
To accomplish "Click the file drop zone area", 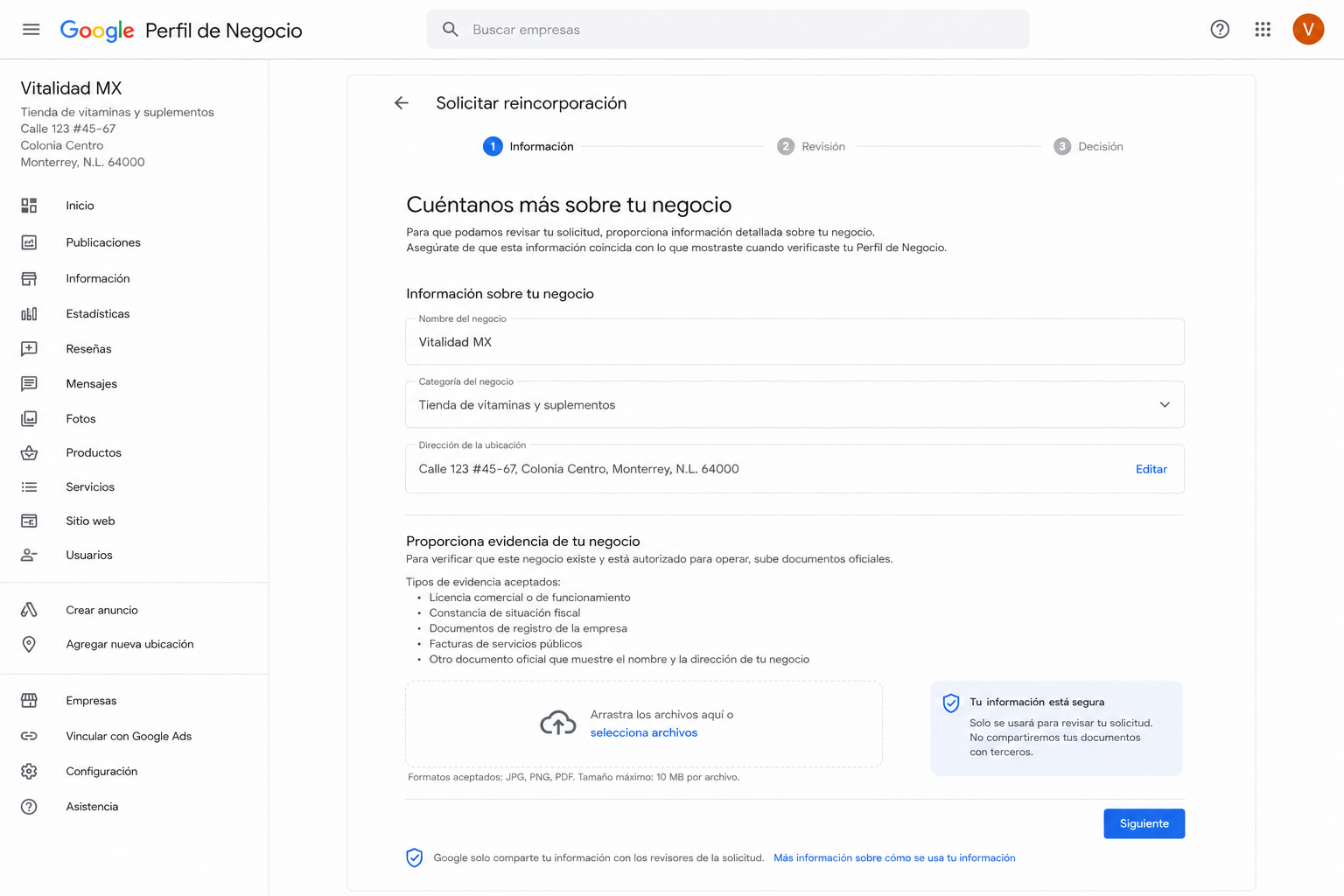I will [x=644, y=724].
